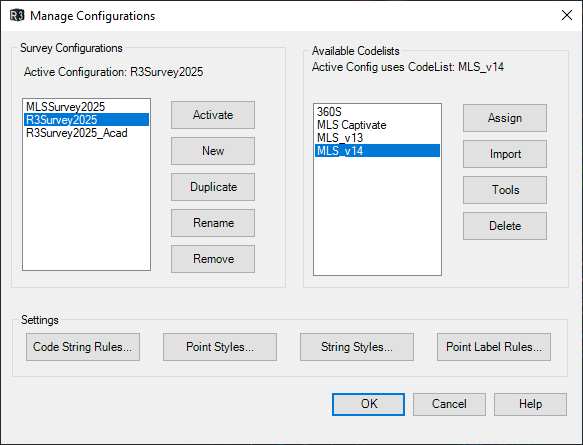583x445 pixels.
Task: Duplicate the selected configuration
Action: click(213, 187)
